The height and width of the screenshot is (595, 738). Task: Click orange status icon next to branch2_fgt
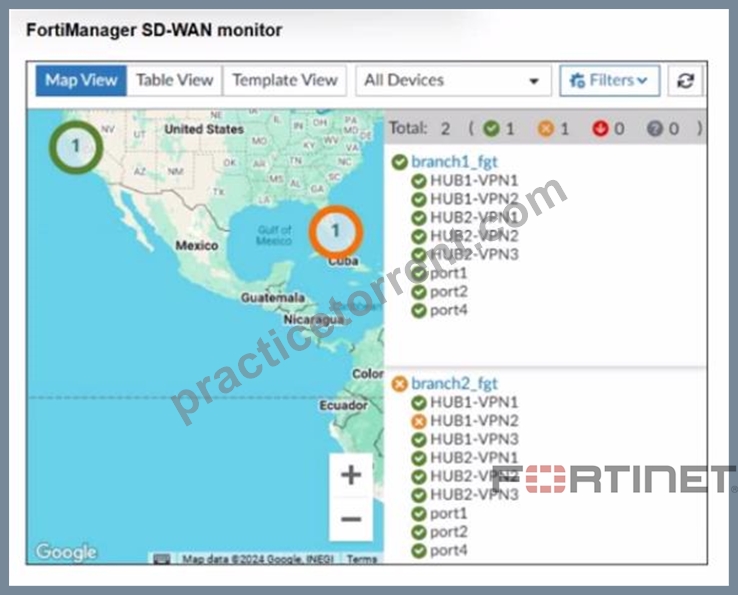pos(399,384)
